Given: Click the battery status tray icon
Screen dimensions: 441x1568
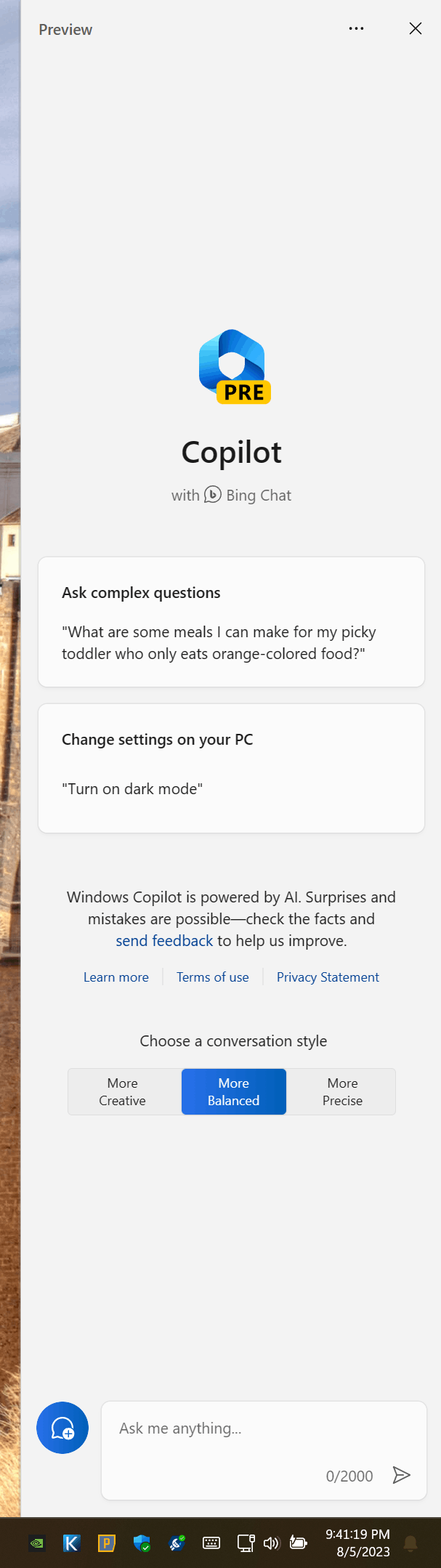Looking at the screenshot, I should pos(298,1542).
